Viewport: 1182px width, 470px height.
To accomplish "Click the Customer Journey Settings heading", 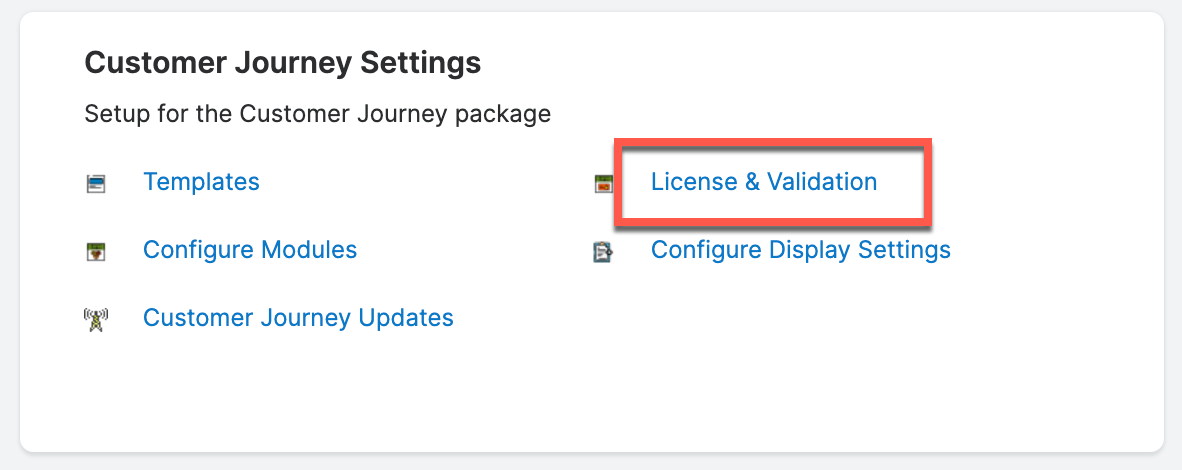I will [282, 64].
